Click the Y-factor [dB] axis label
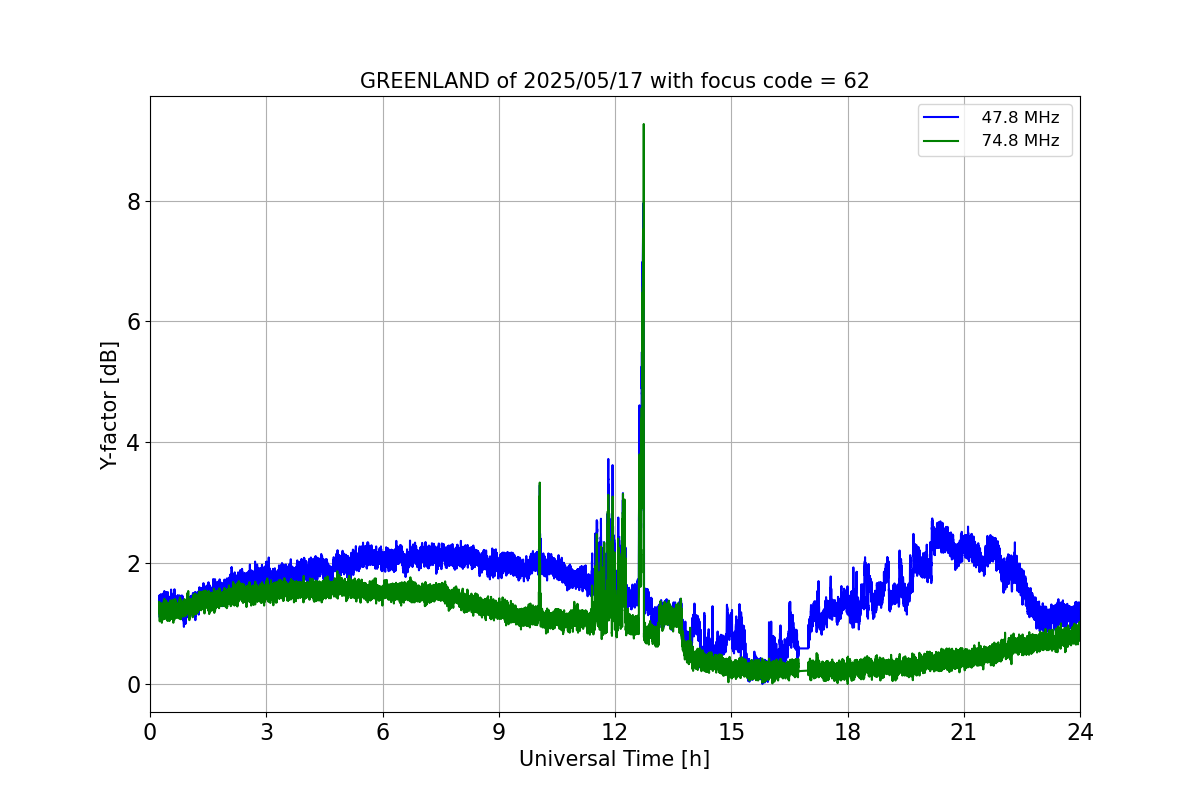Viewport: 1200px width, 800px height. (x=109, y=405)
